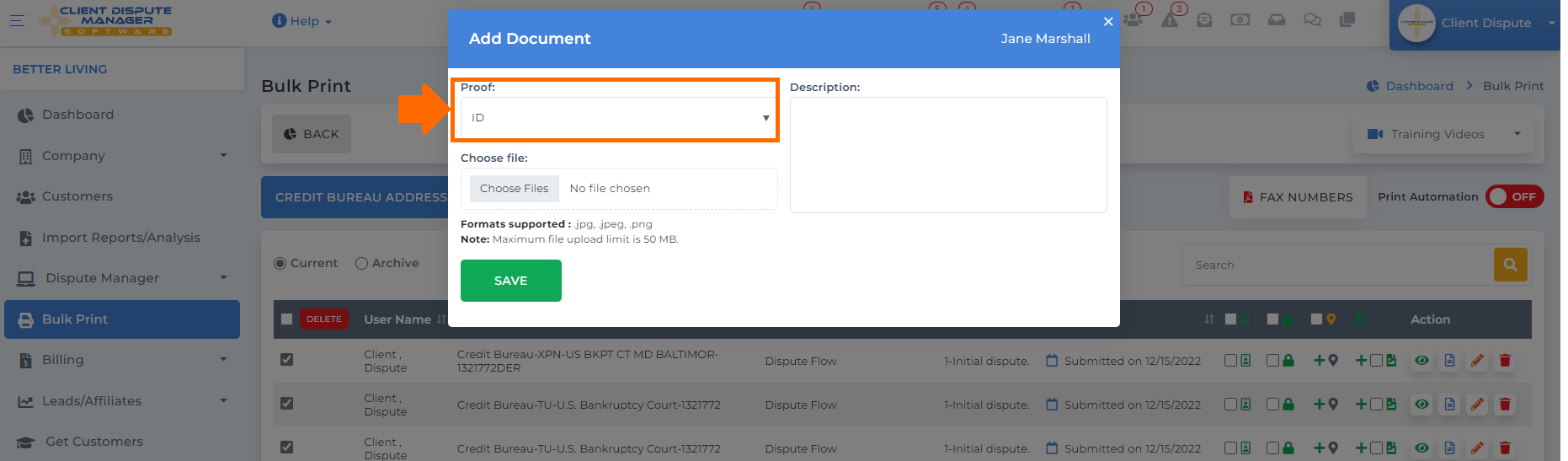This screenshot has width=1568, height=461.
Task: Open the warning alerts icon in the header
Action: [x=1170, y=20]
